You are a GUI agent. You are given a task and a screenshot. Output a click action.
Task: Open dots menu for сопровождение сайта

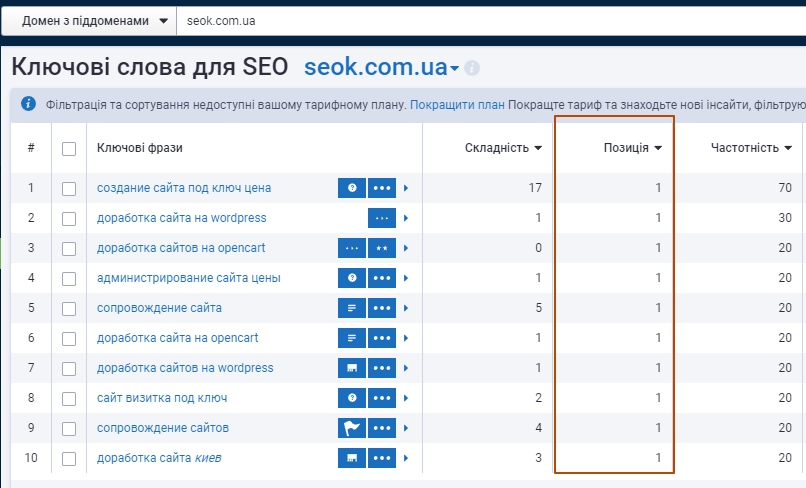(x=382, y=308)
